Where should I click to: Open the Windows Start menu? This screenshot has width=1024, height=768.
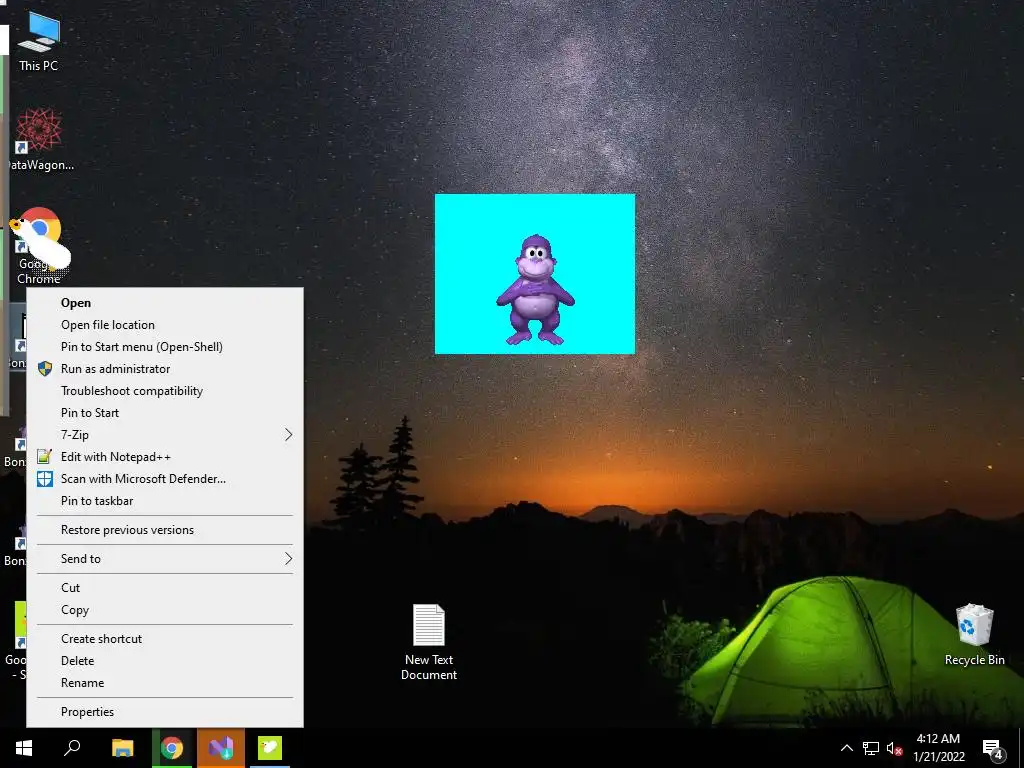pyautogui.click(x=24, y=748)
